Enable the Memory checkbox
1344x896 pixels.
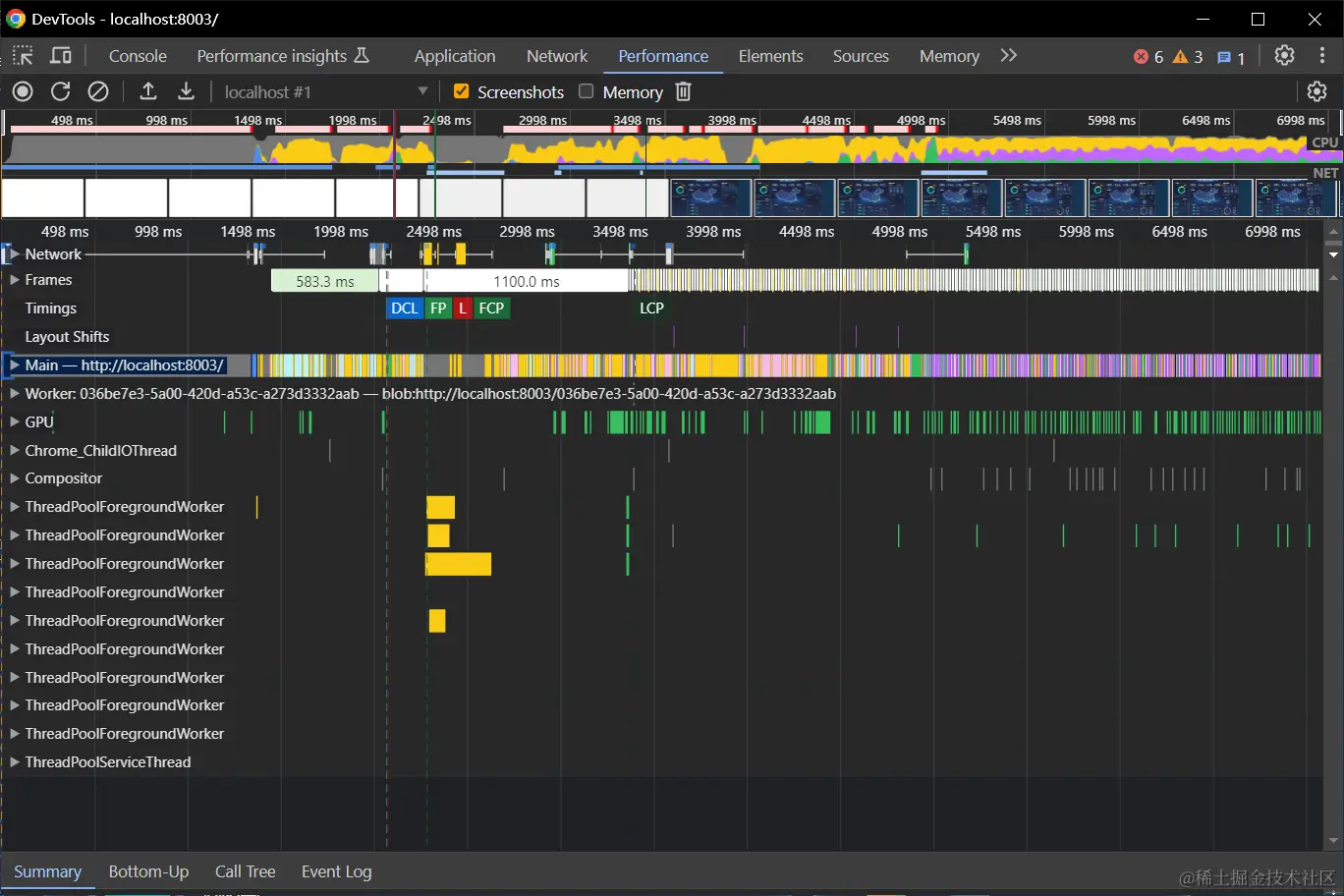[x=587, y=91]
